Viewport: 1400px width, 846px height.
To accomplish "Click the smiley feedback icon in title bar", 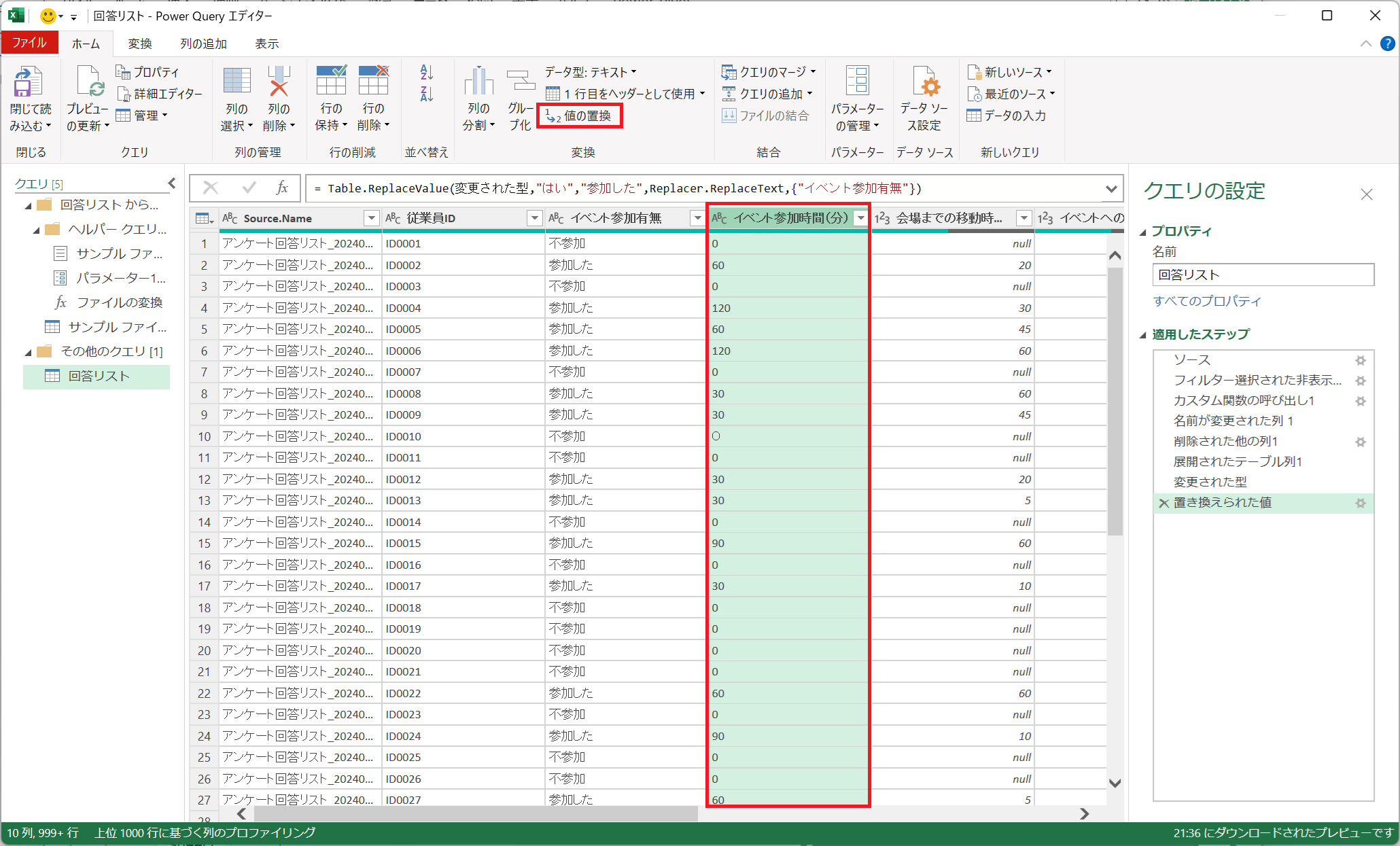I will point(48,16).
